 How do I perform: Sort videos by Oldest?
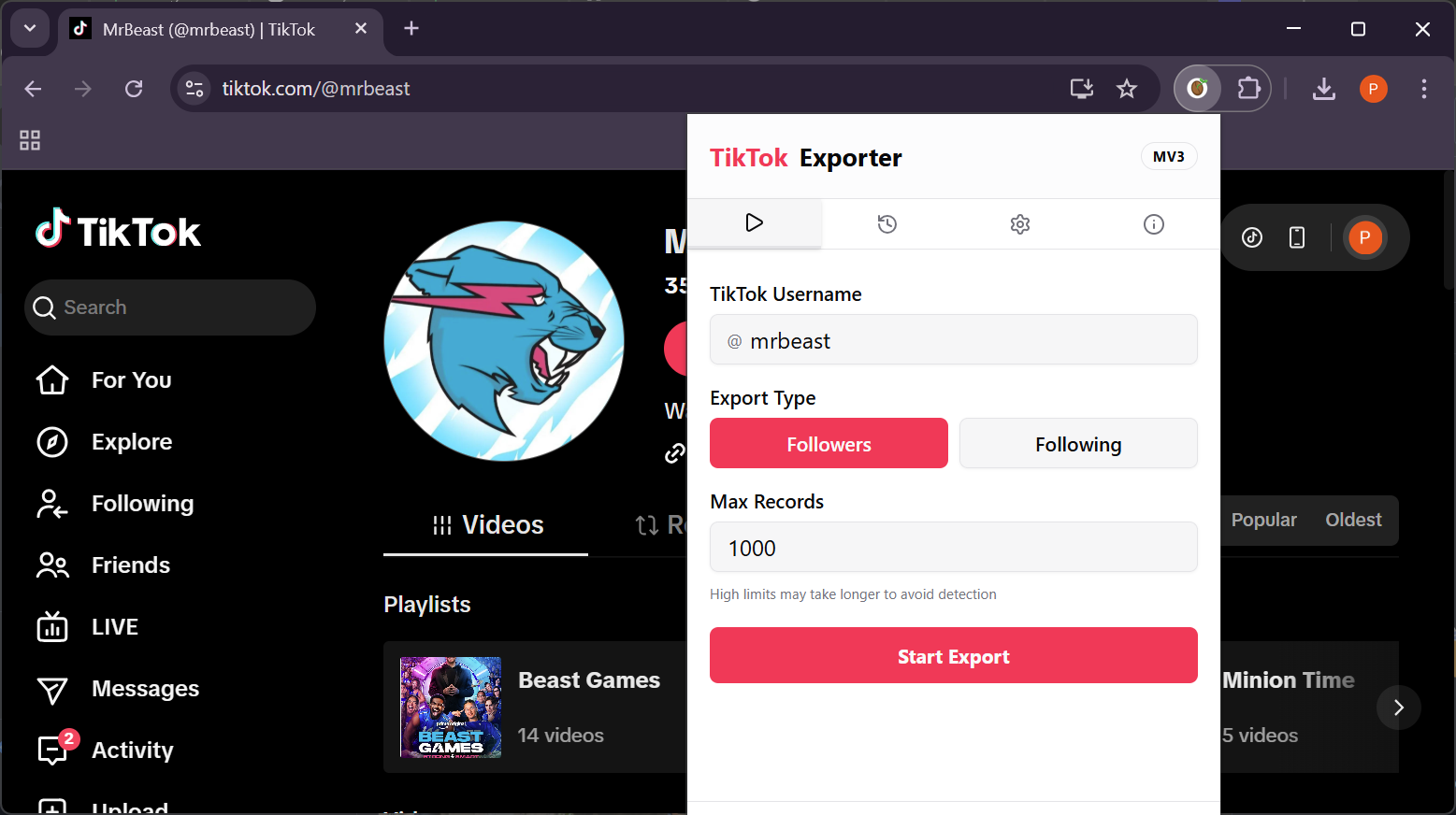1353,520
